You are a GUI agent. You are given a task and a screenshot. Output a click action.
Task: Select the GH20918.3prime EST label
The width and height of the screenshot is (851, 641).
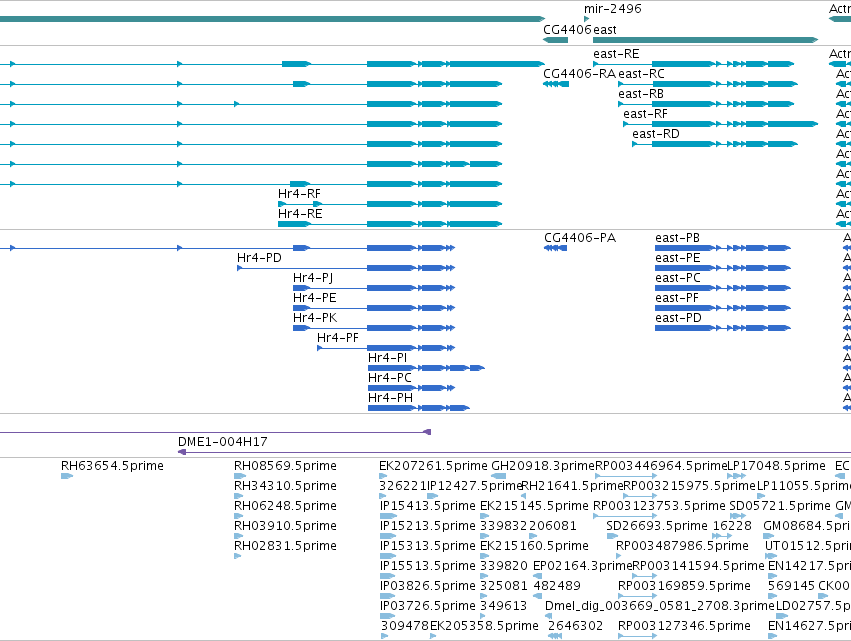pyautogui.click(x=543, y=466)
